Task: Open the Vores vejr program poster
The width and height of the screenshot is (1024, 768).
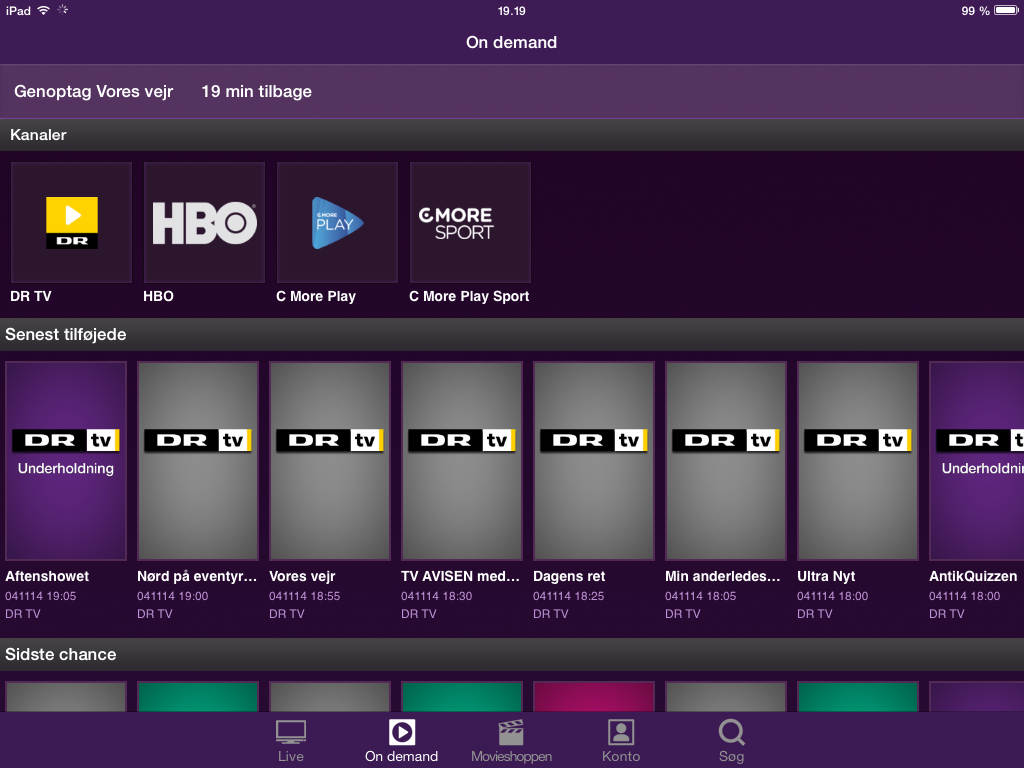Action: 330,460
